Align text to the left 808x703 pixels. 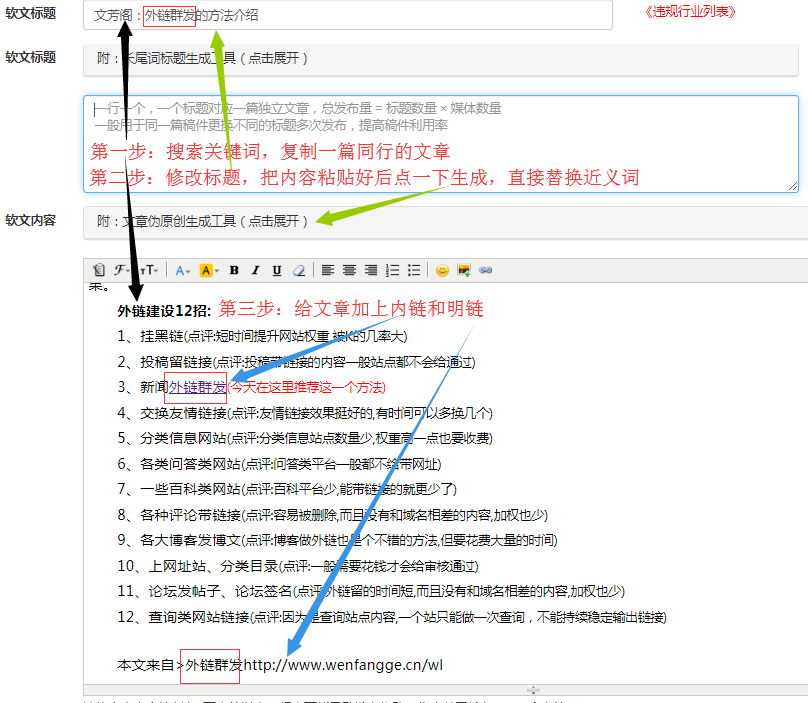[x=328, y=270]
